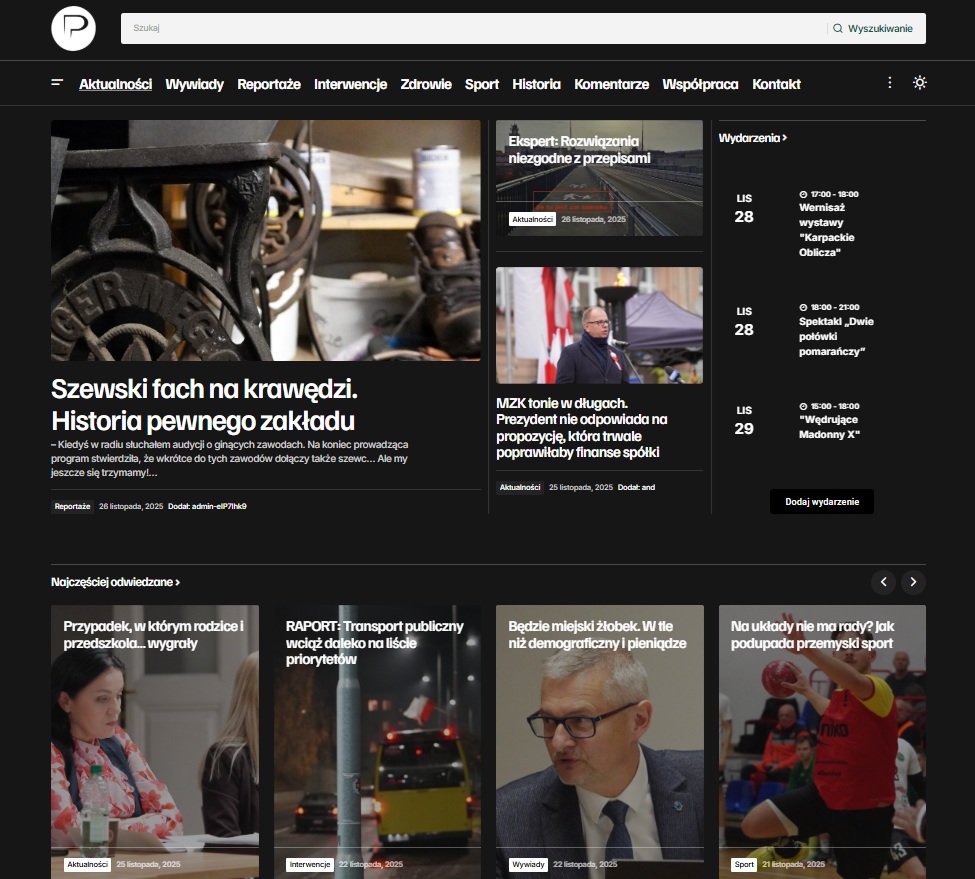Open the Kontakt menu item
The height and width of the screenshot is (879, 975).
[x=776, y=84]
